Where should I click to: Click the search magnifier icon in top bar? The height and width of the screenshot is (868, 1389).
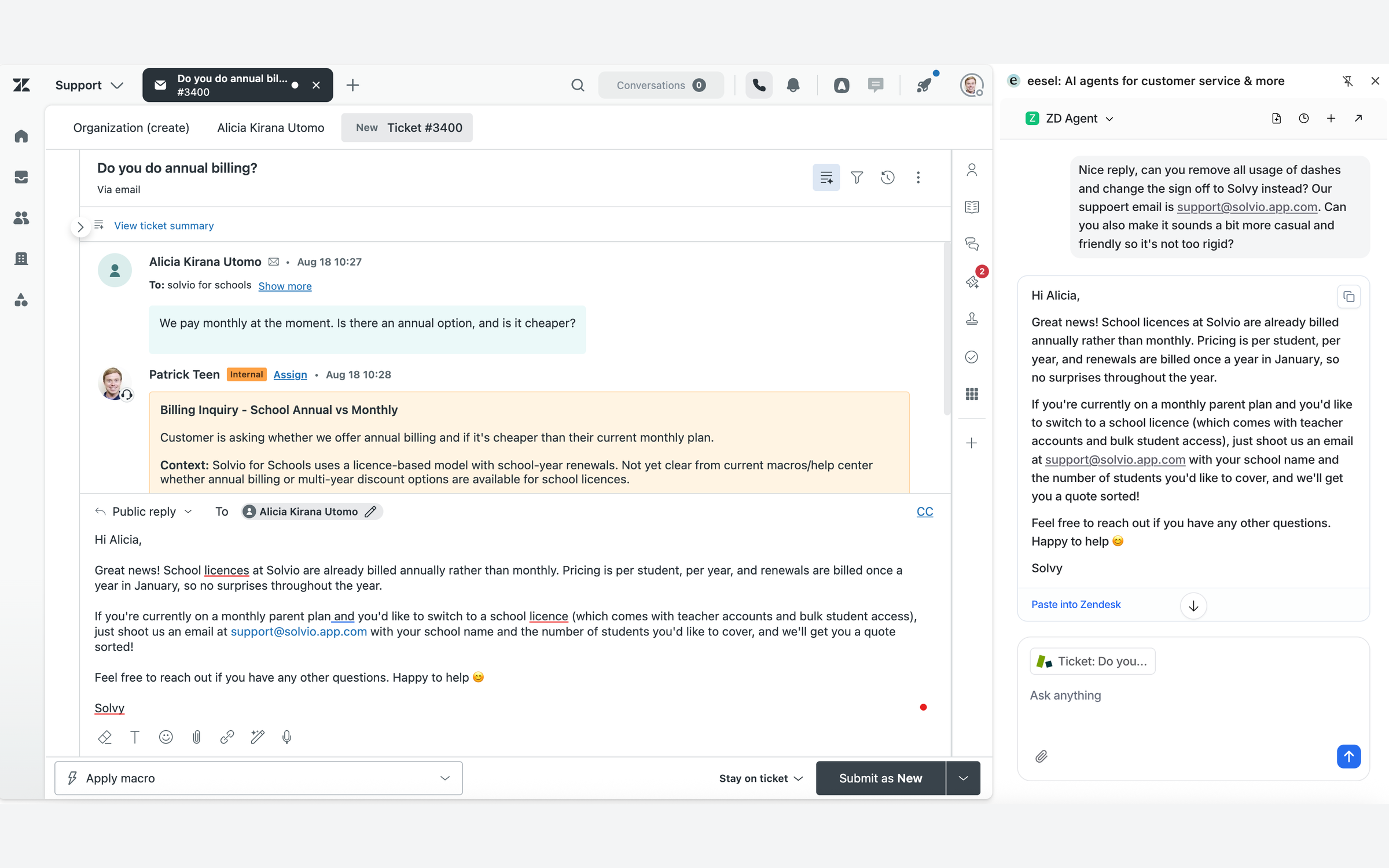(578, 86)
